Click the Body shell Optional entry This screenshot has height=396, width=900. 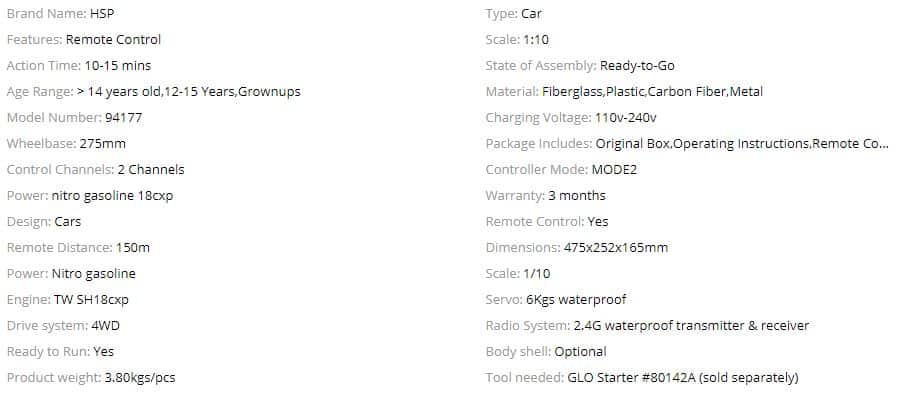pos(546,352)
